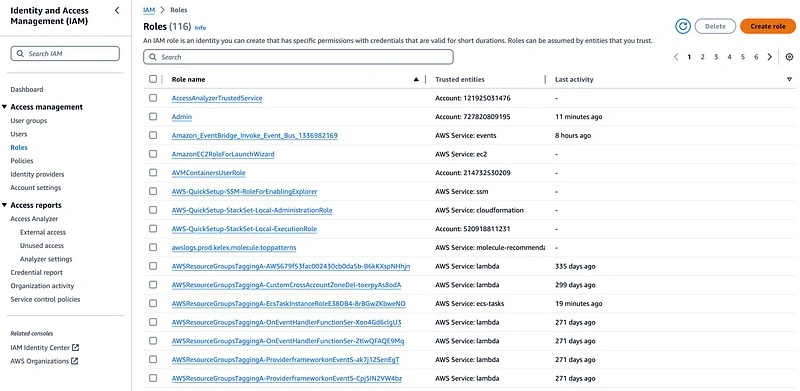
Task: Sort by Role name ascending arrow
Action: click(416, 80)
